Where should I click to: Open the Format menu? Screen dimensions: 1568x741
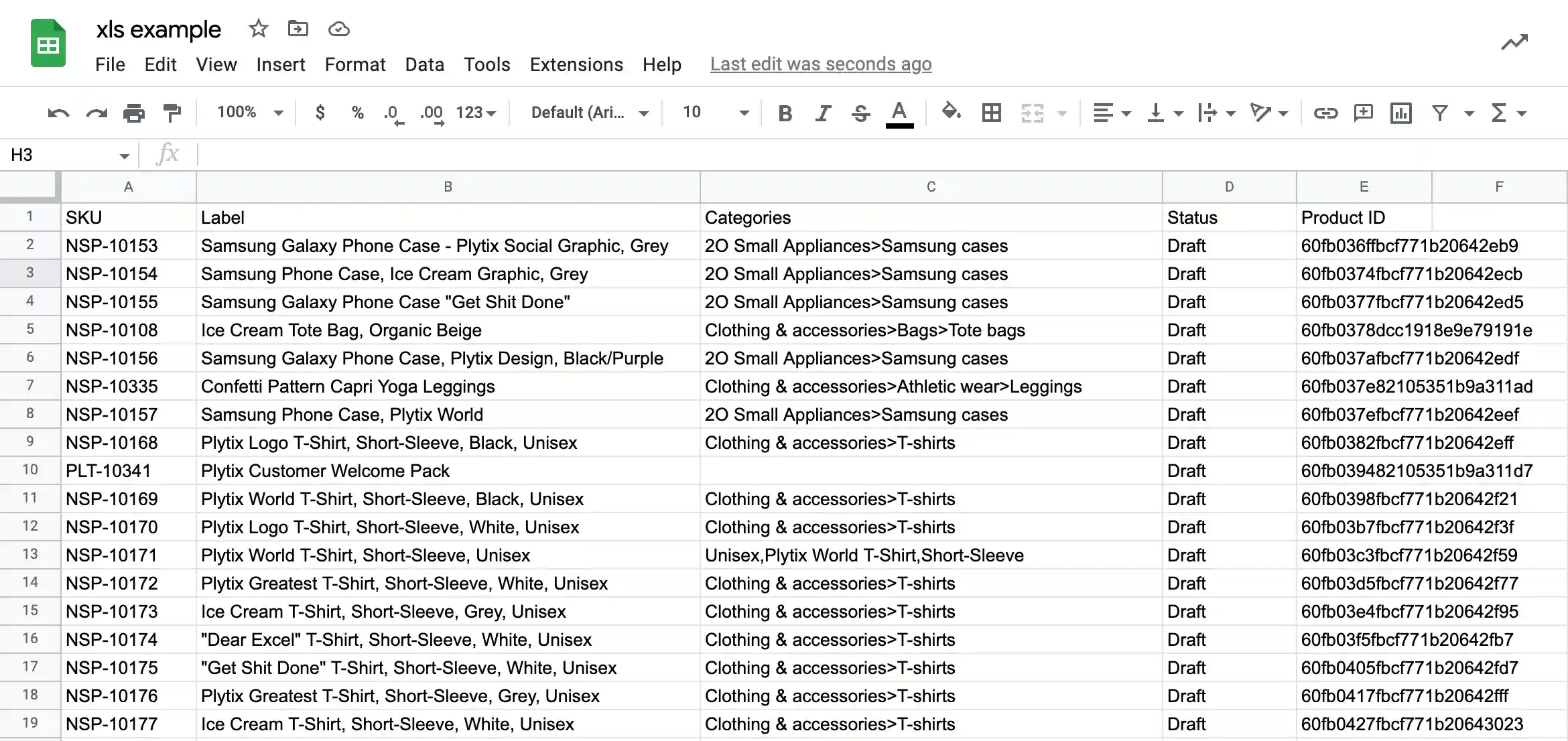(x=355, y=64)
